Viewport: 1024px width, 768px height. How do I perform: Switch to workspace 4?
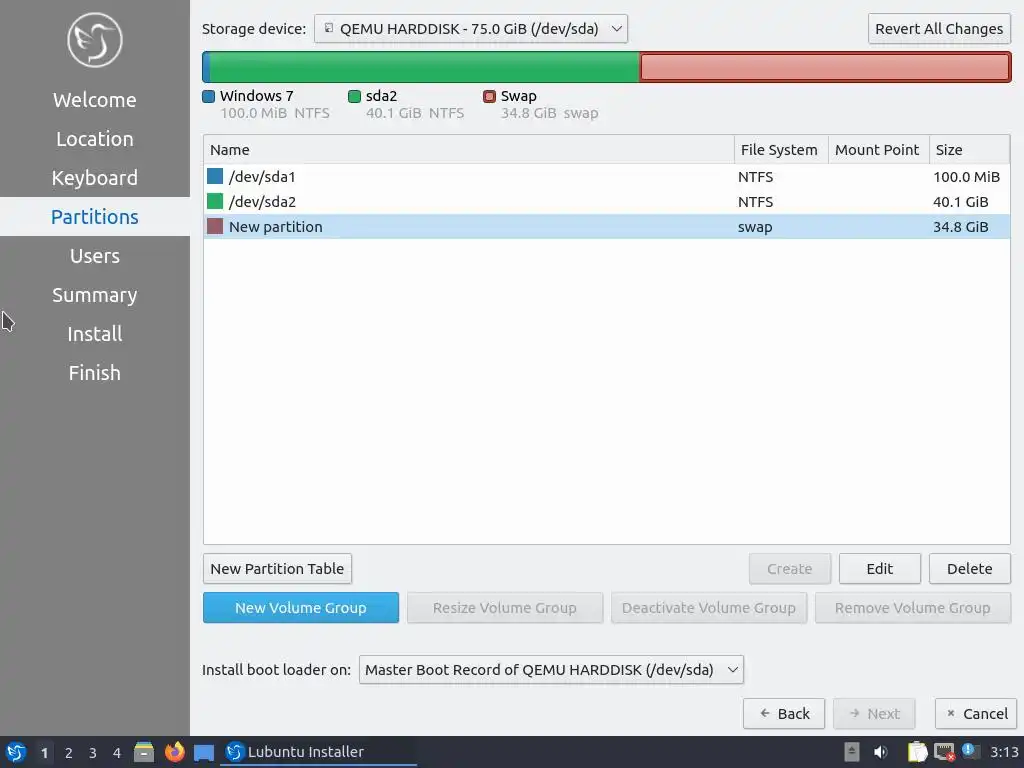117,753
